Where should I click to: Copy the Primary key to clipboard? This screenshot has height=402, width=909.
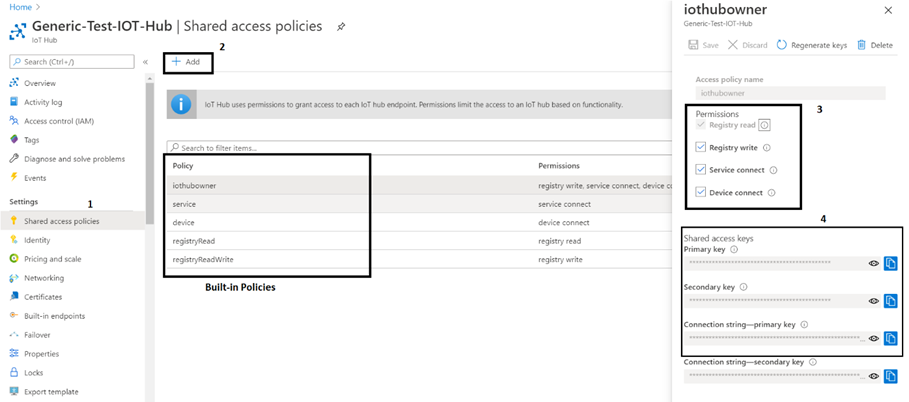(891, 263)
